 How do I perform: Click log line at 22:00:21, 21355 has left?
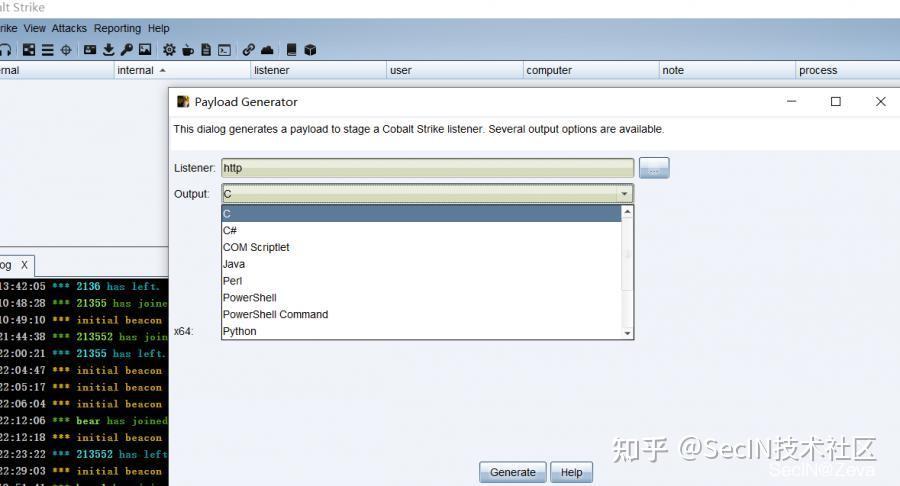tap(83, 353)
